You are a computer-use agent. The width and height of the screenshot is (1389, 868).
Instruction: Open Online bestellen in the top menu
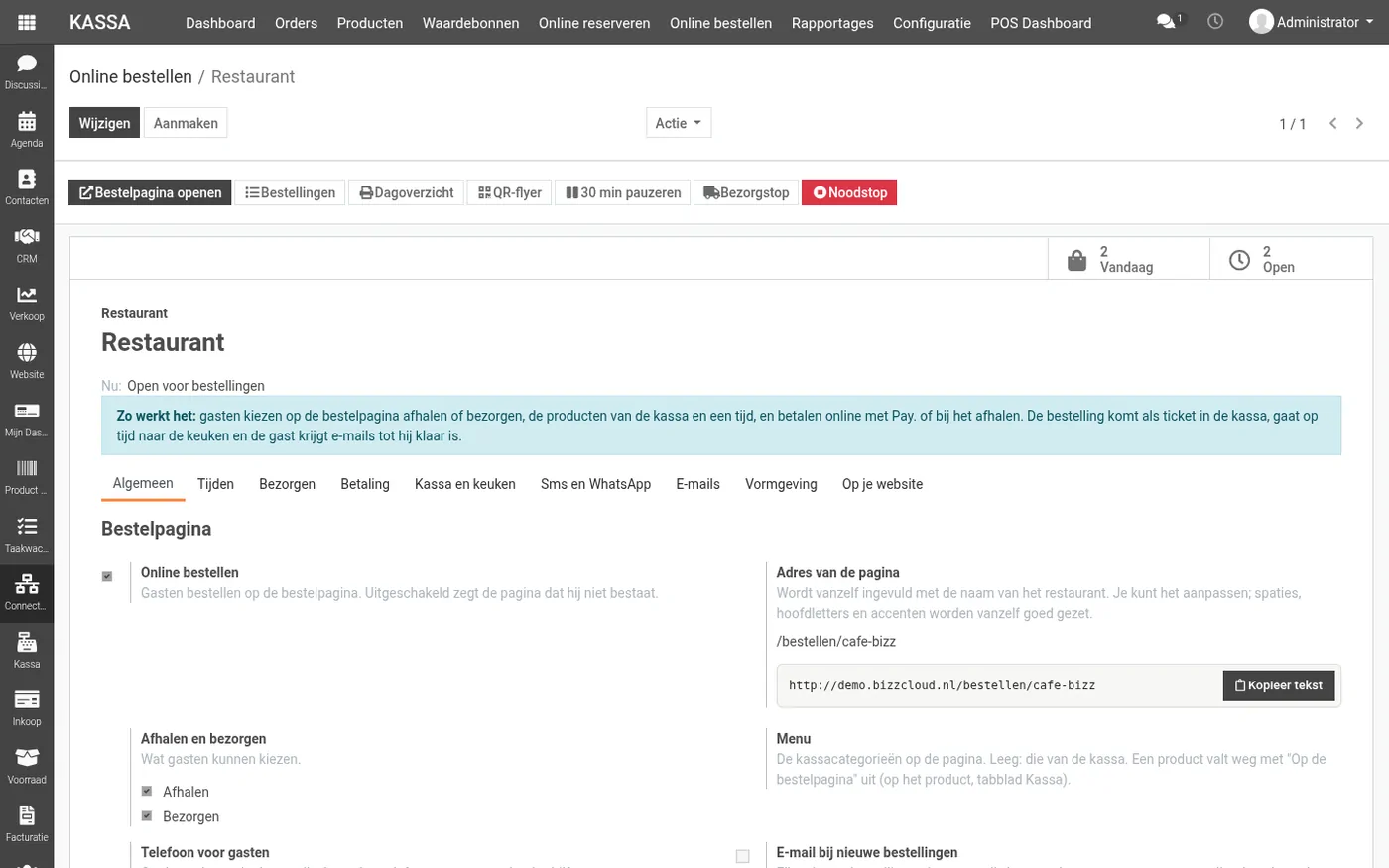[720, 22]
